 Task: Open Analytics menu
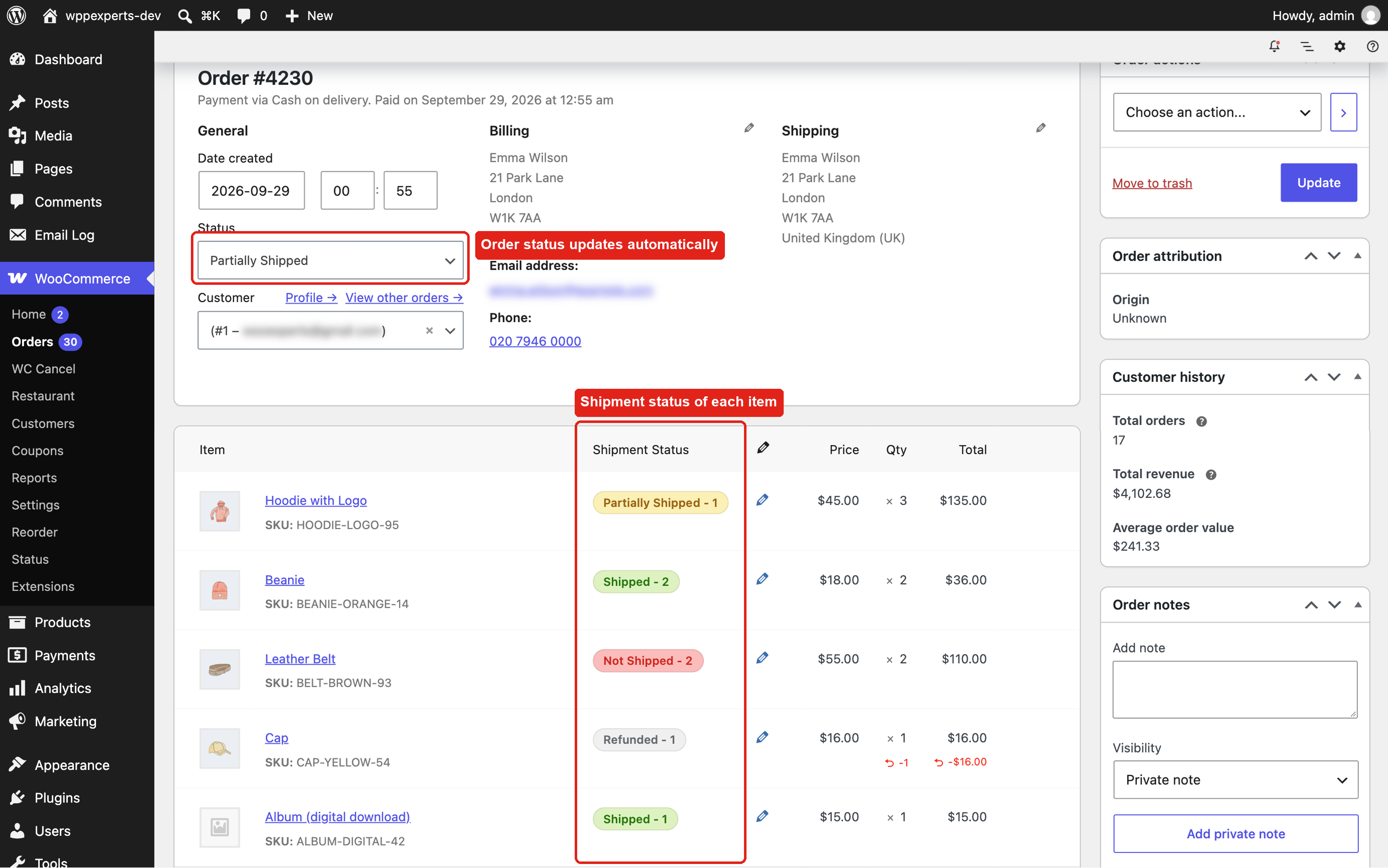pos(63,688)
